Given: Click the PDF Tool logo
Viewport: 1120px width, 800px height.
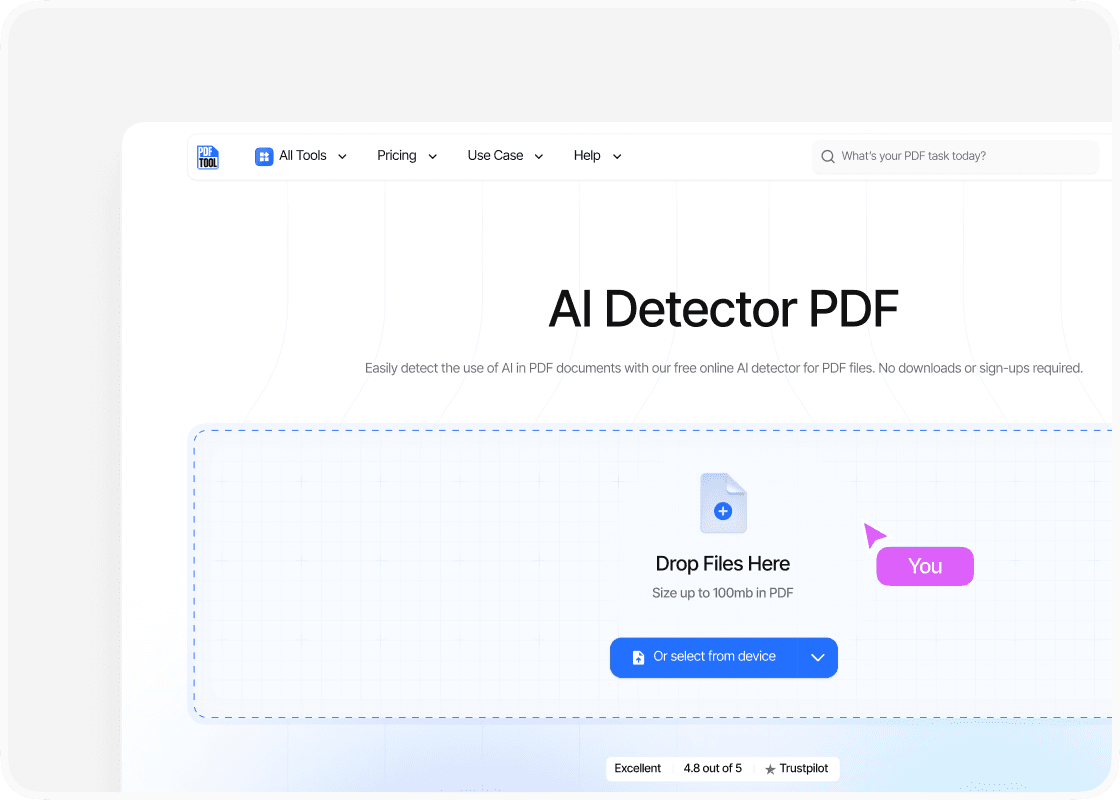Looking at the screenshot, I should [207, 157].
